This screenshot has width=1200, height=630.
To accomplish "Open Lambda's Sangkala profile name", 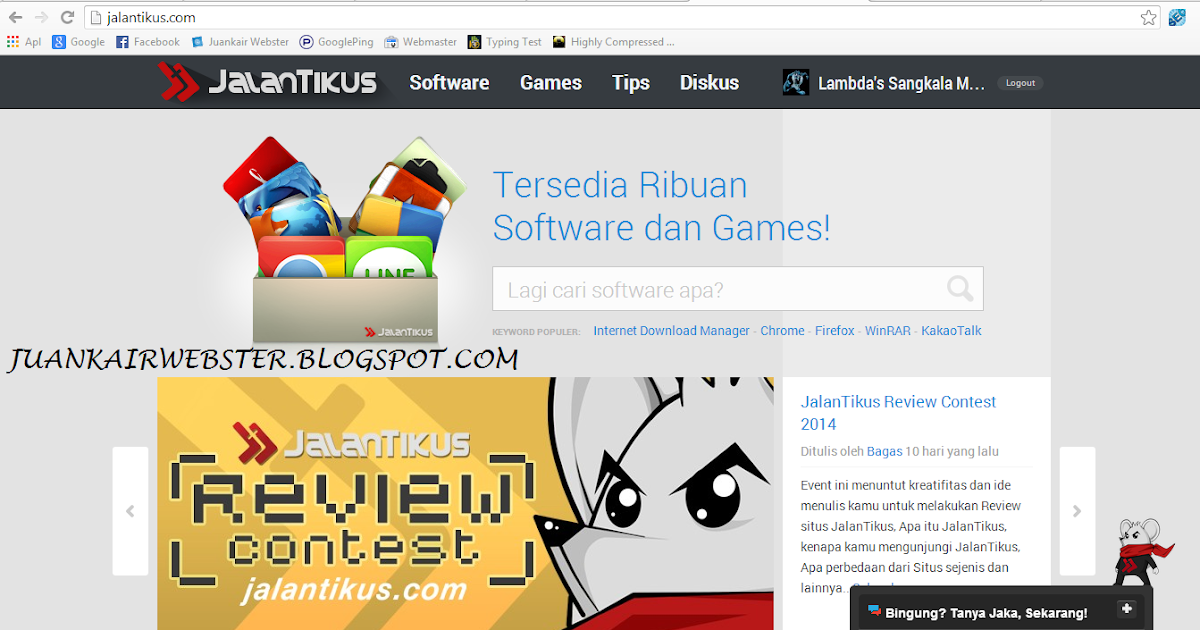I will [x=902, y=83].
